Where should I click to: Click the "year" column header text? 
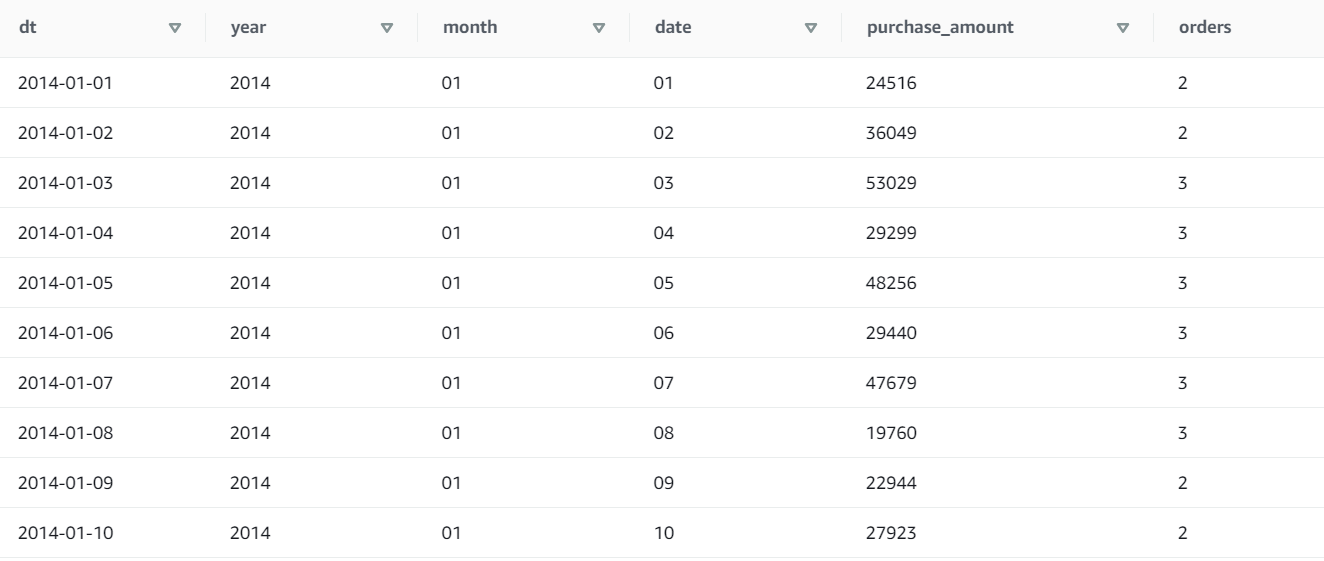point(247,28)
